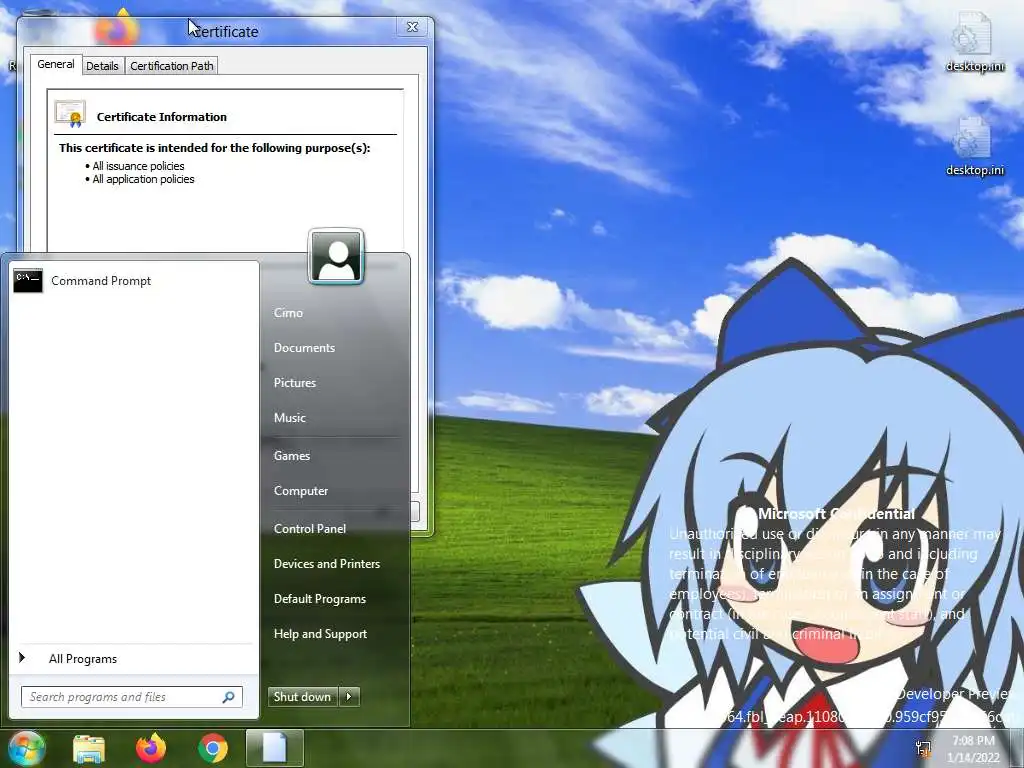This screenshot has height=768, width=1024.
Task: Click the Search programs and files field
Action: click(131, 697)
